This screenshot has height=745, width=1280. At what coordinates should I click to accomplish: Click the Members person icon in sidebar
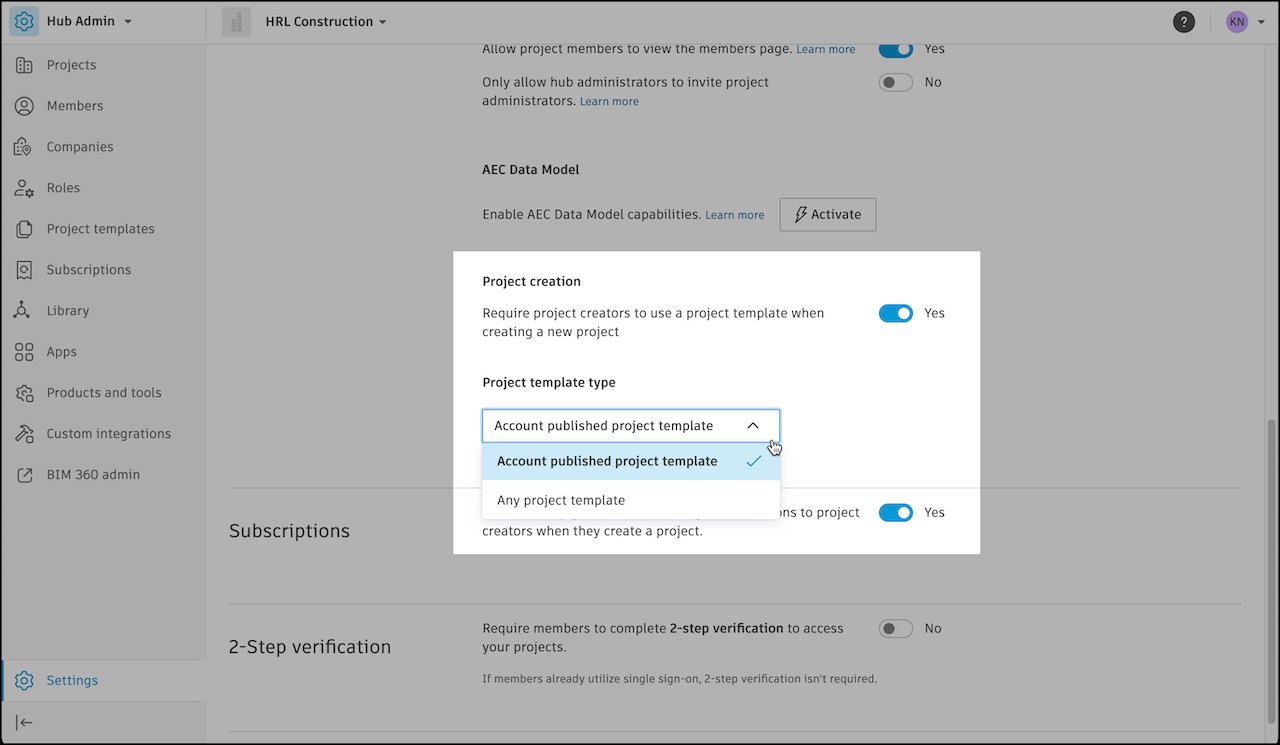pyautogui.click(x=24, y=106)
